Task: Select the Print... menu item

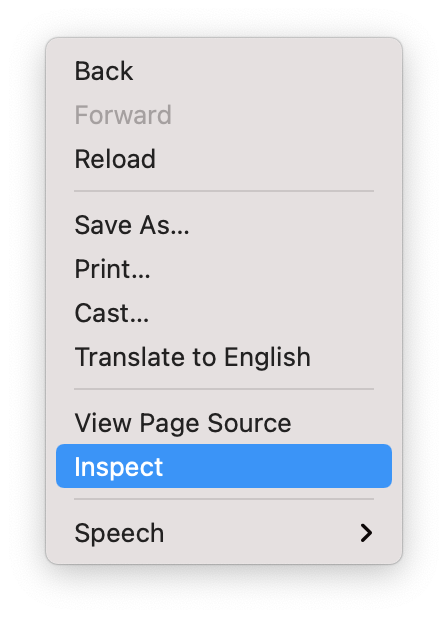Action: tap(224, 269)
